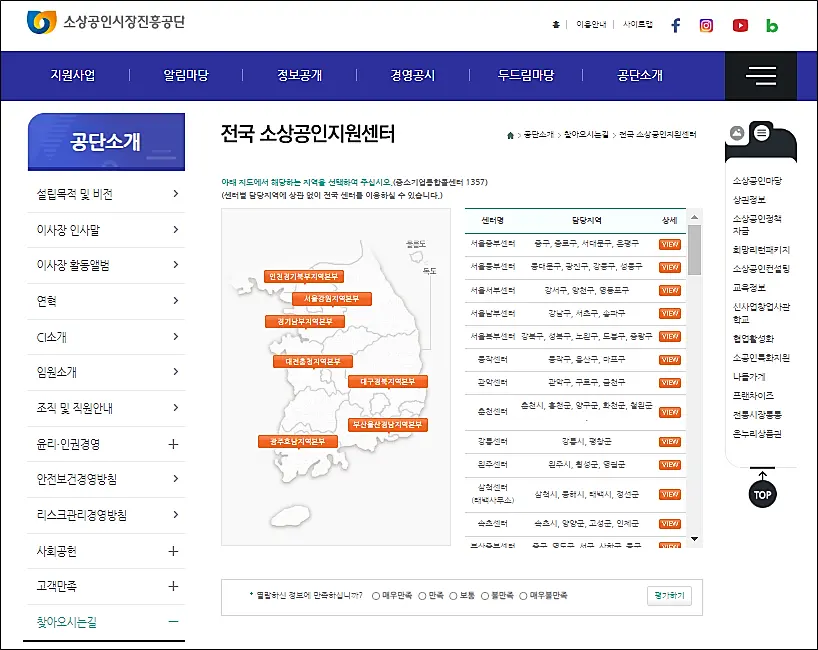
Task: Open the Facebook social media icon
Action: pyautogui.click(x=675, y=25)
